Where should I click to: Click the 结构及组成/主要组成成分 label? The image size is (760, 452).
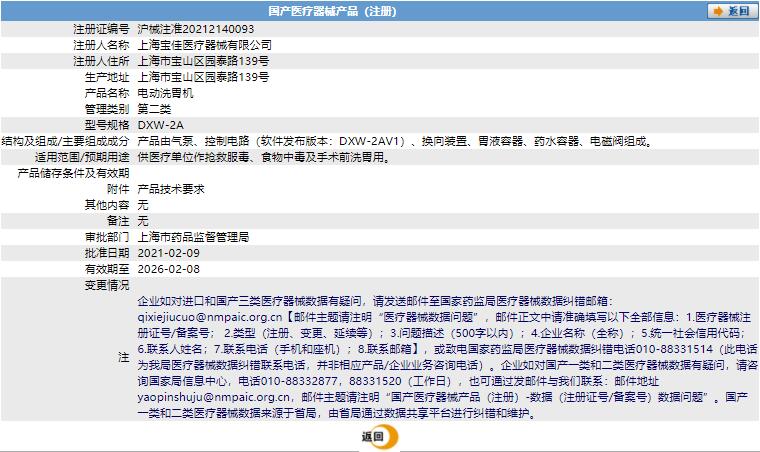[x=65, y=141]
